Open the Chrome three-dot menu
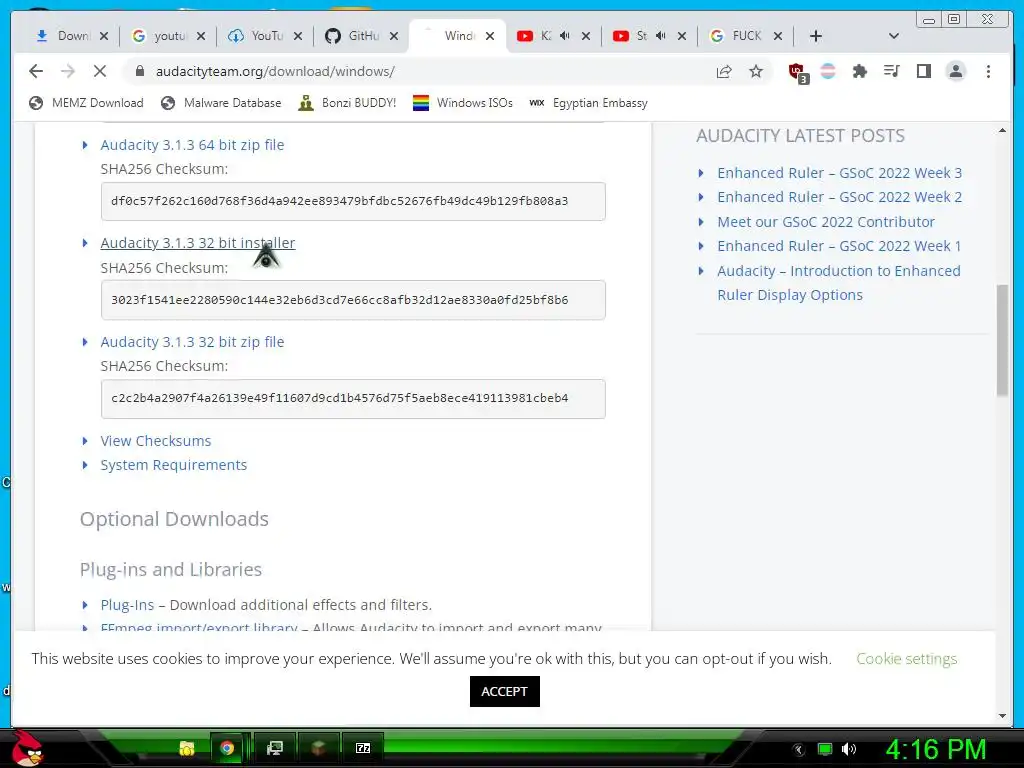This screenshot has height=768, width=1024. click(x=988, y=71)
